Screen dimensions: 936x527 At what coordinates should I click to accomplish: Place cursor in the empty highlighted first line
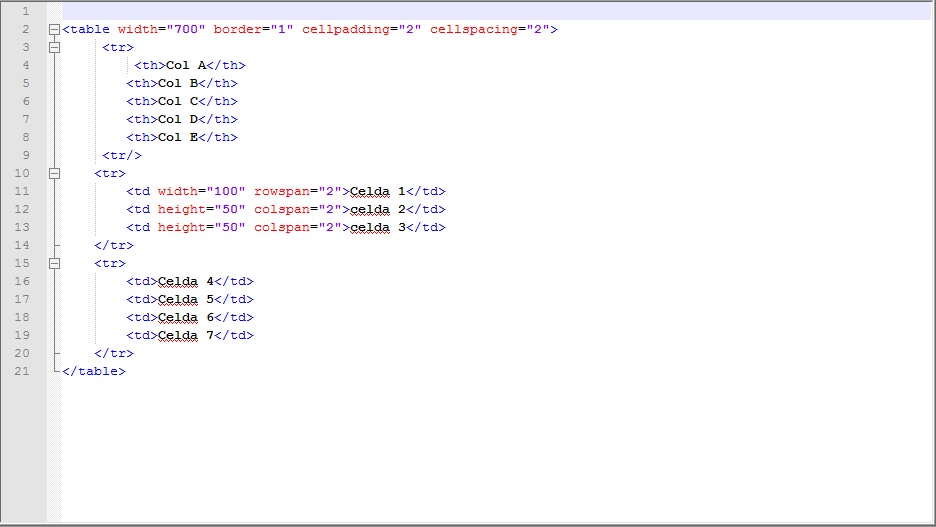[x=400, y=12]
